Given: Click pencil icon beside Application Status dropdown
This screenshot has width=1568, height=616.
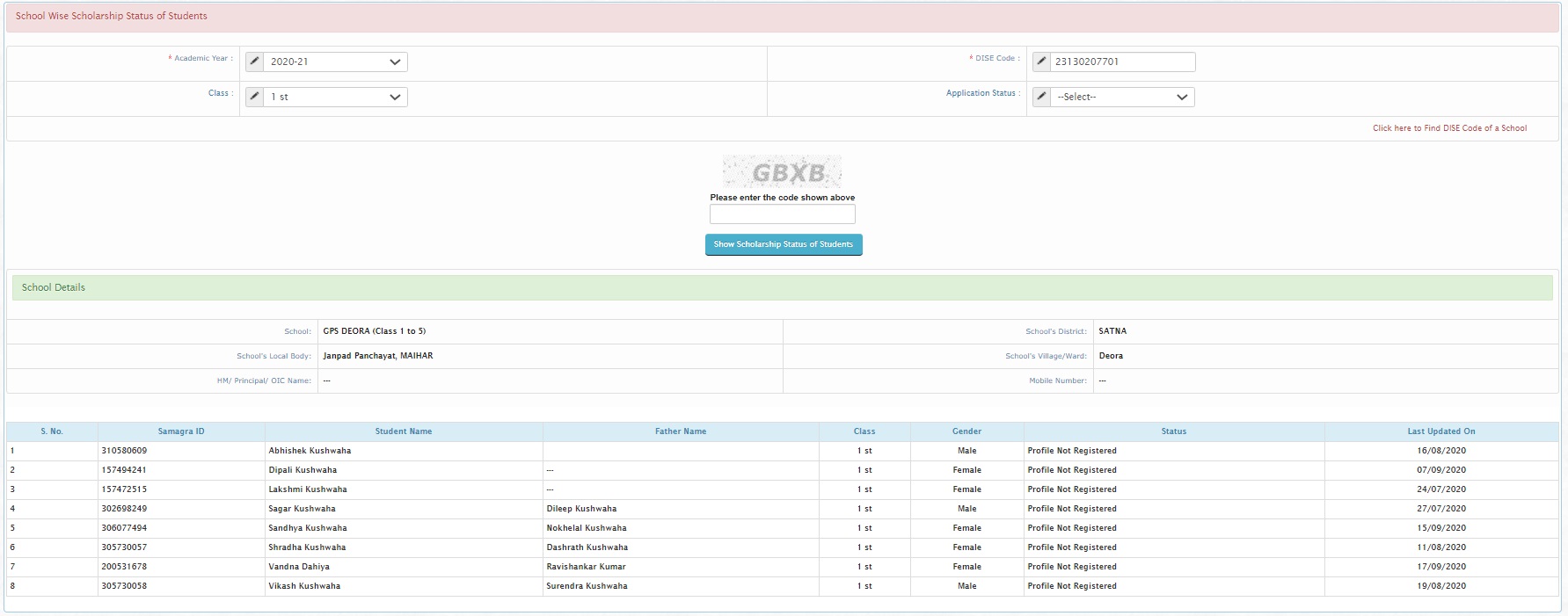Looking at the screenshot, I should [1041, 97].
